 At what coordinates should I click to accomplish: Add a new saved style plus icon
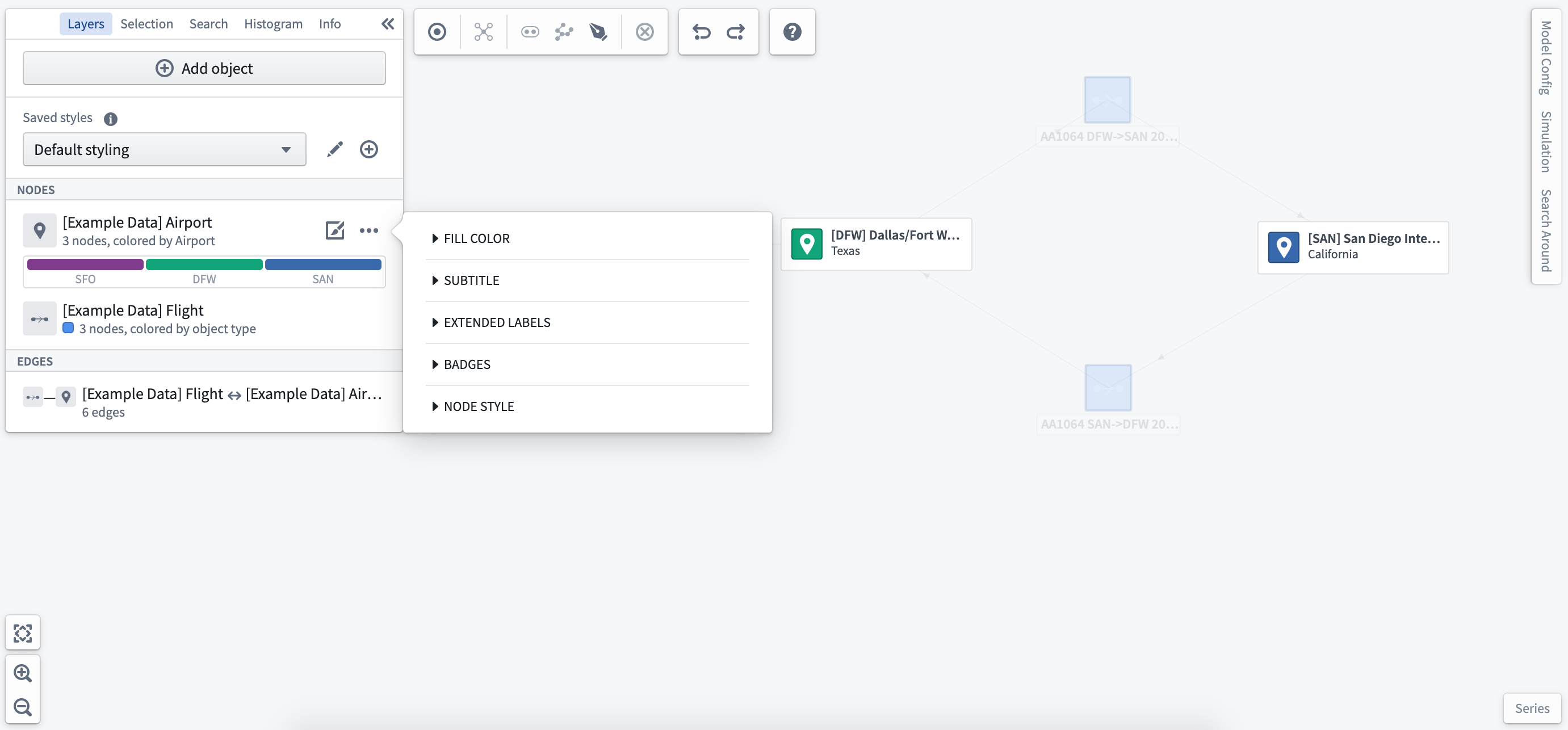pos(369,149)
